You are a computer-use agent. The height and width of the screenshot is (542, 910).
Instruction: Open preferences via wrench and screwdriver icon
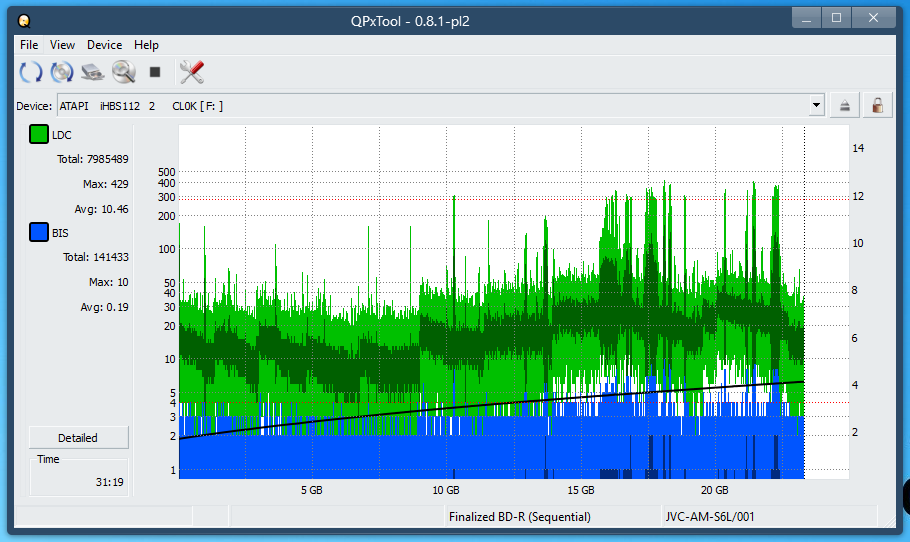(x=191, y=72)
